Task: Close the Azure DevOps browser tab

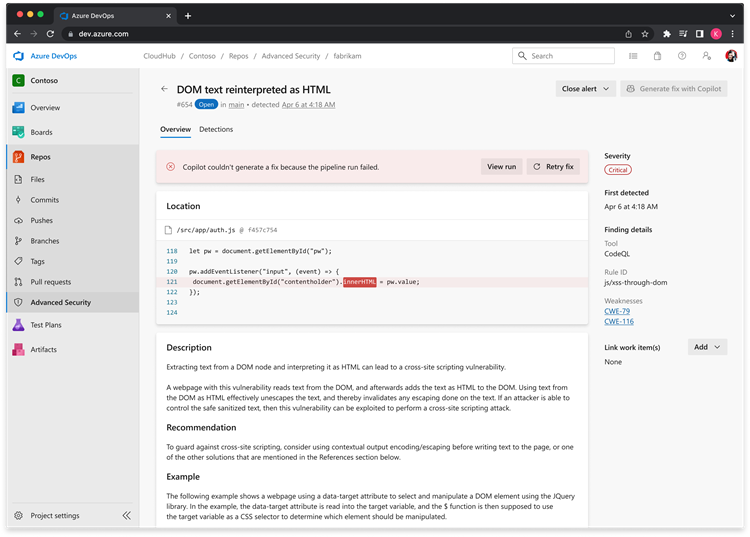Action: click(168, 16)
